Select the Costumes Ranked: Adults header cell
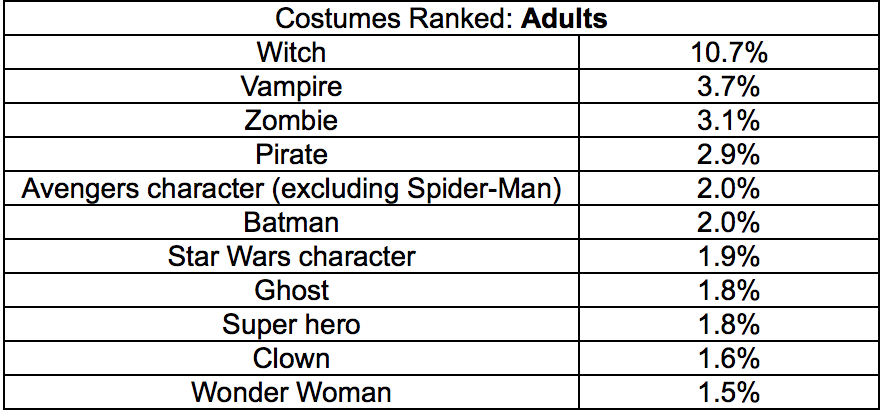Screen dimensions: 882x416 pyautogui.click(x=441, y=19)
